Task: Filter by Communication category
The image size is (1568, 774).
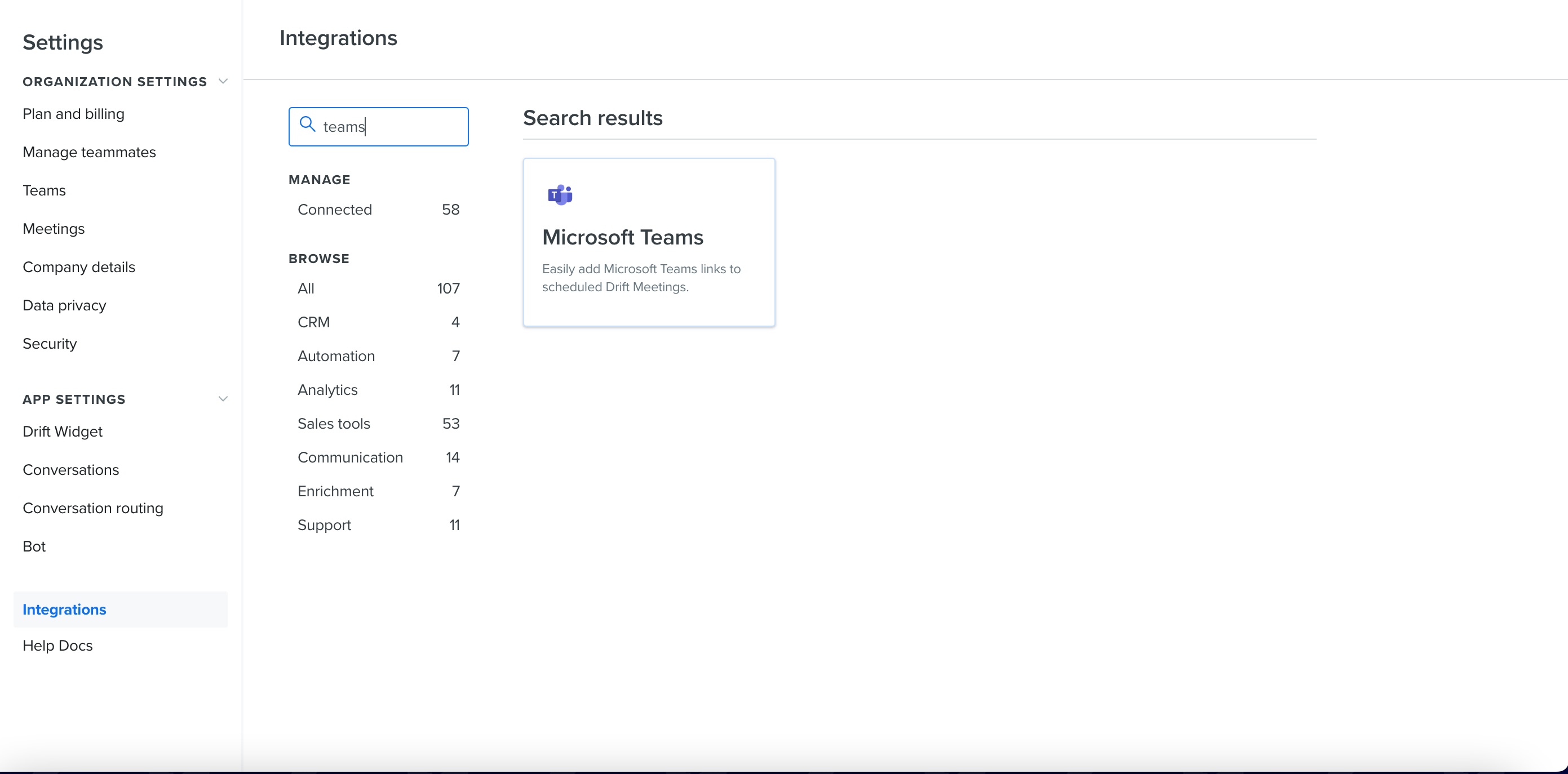Action: (379, 457)
